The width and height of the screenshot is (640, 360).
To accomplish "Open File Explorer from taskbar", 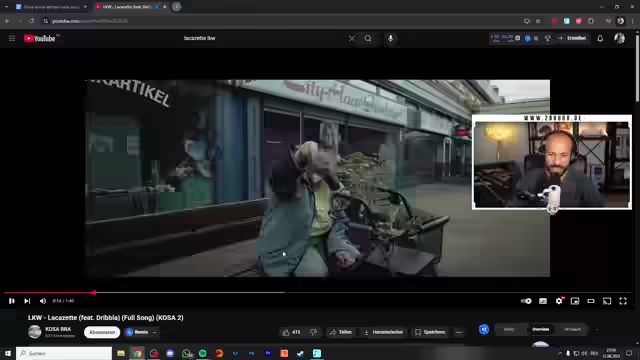I will (x=121, y=353).
